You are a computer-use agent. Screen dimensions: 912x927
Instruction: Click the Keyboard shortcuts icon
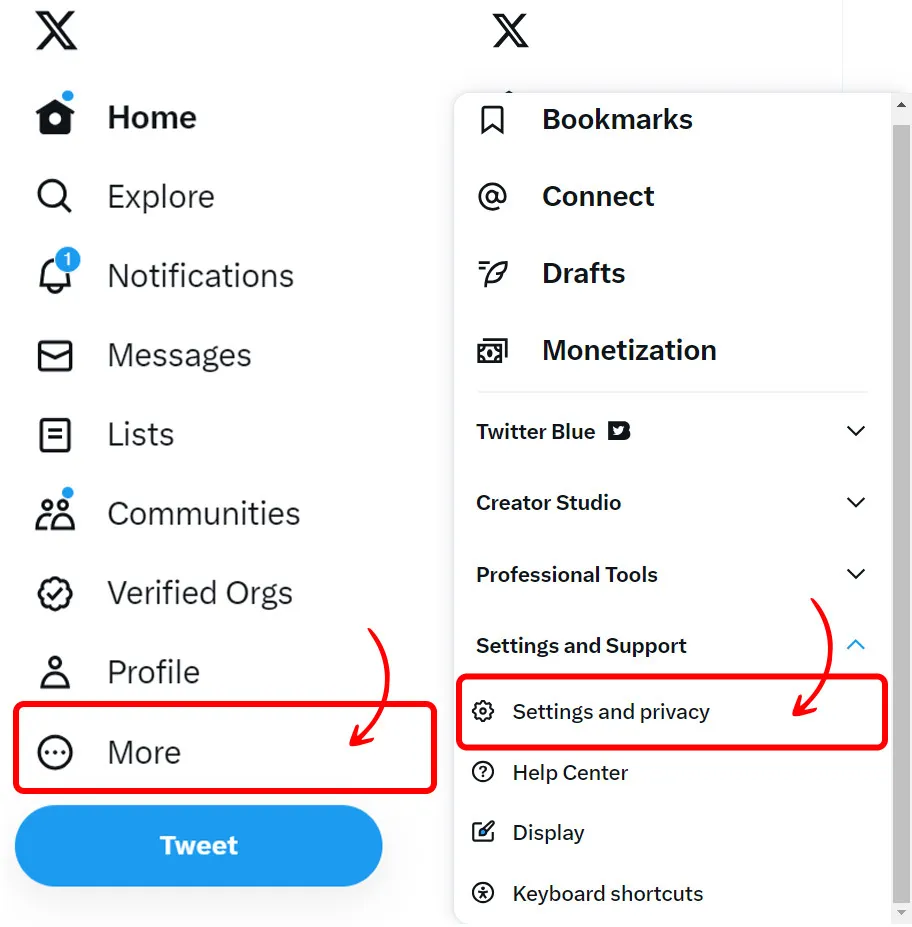[483, 893]
